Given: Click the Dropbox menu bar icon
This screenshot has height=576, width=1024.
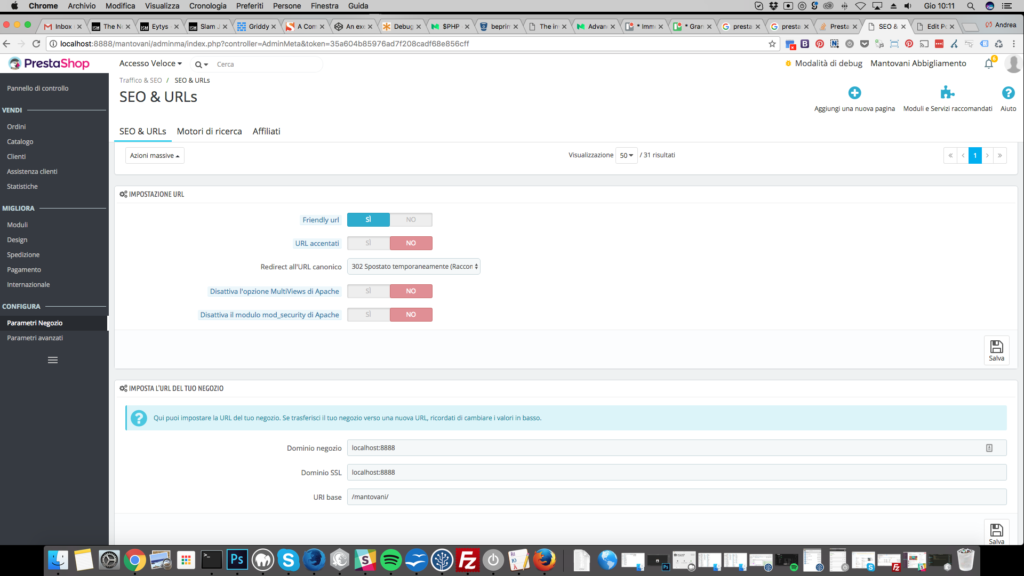Looking at the screenshot, I should pyautogui.click(x=773, y=6).
